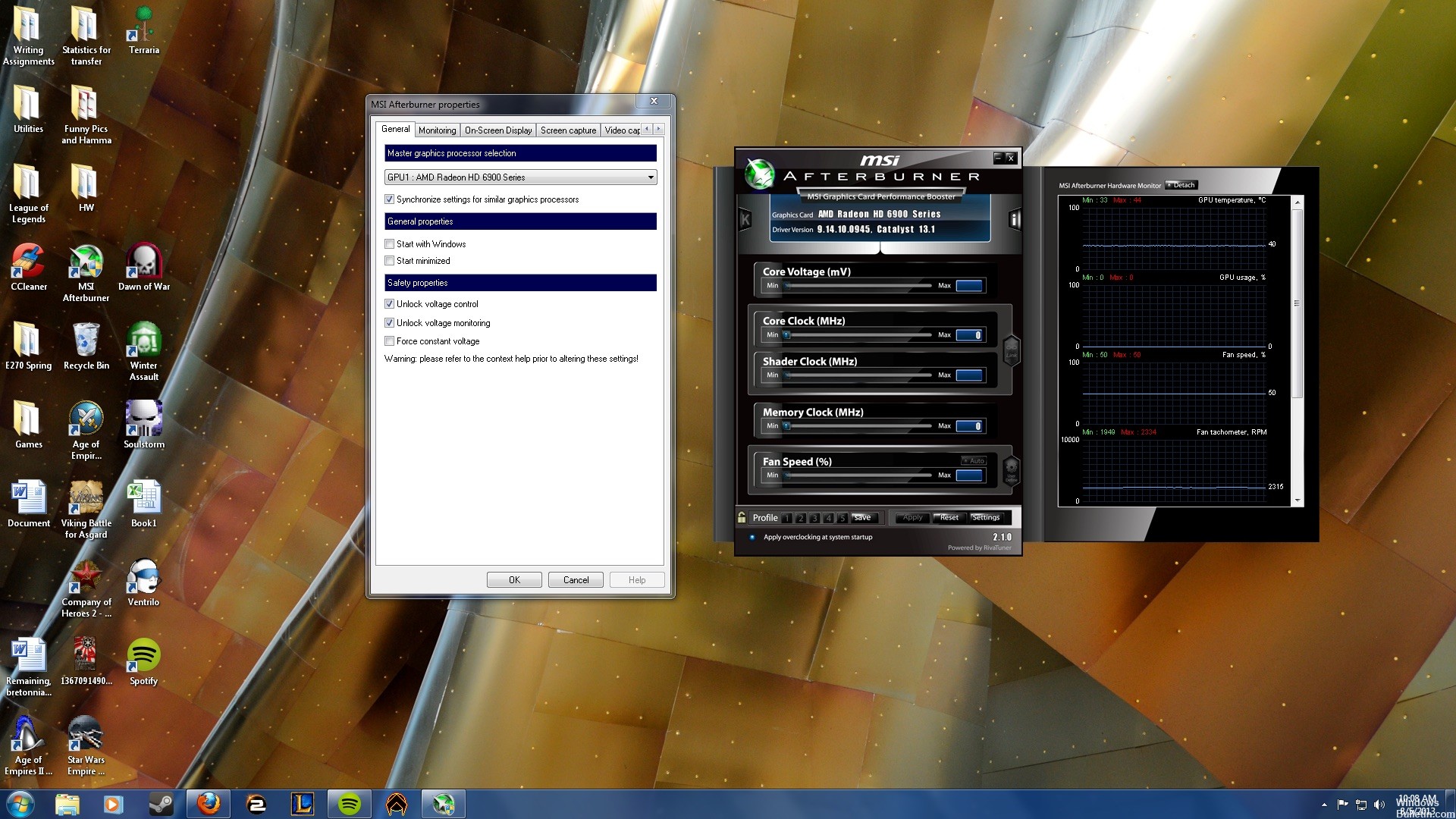Apply the overclocking settings
Screen dimensions: 1456x819
click(x=912, y=517)
